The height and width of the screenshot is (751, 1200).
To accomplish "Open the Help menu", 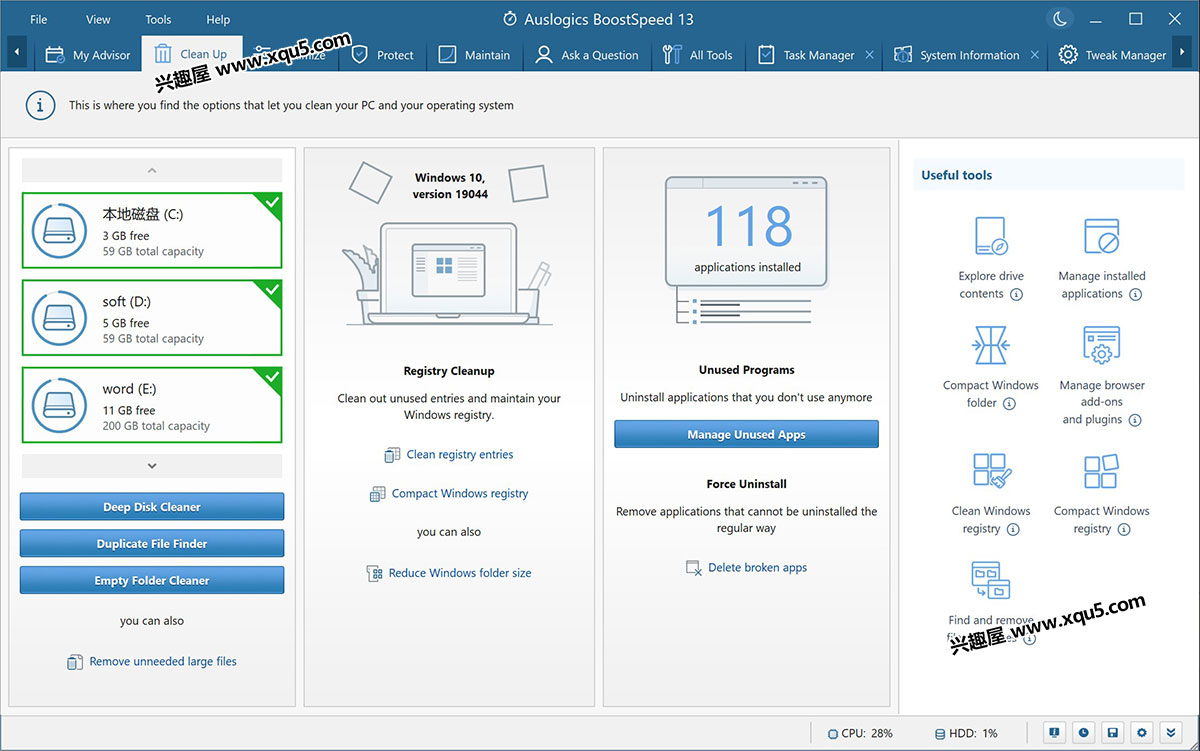I will click(x=218, y=19).
